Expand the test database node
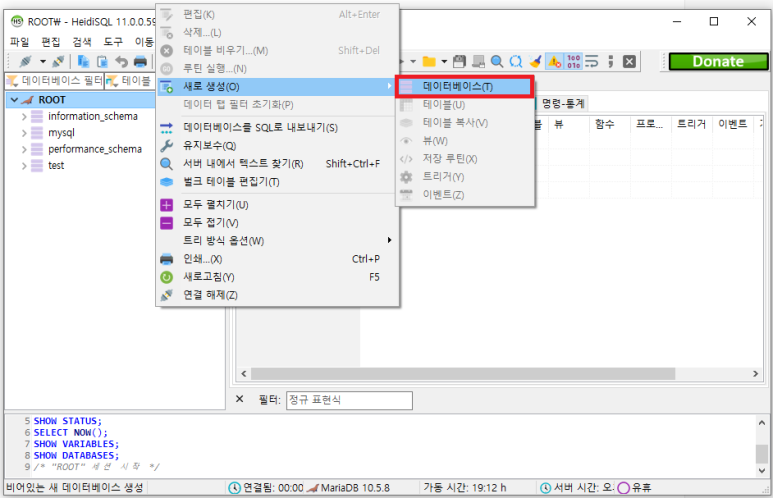Viewport: 773px width, 498px height. [x=24, y=166]
